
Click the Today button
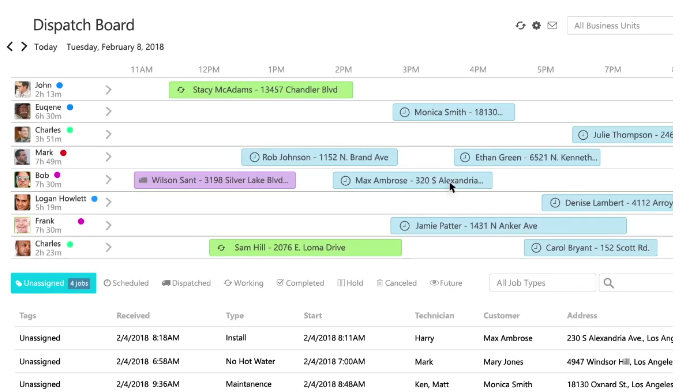click(46, 47)
